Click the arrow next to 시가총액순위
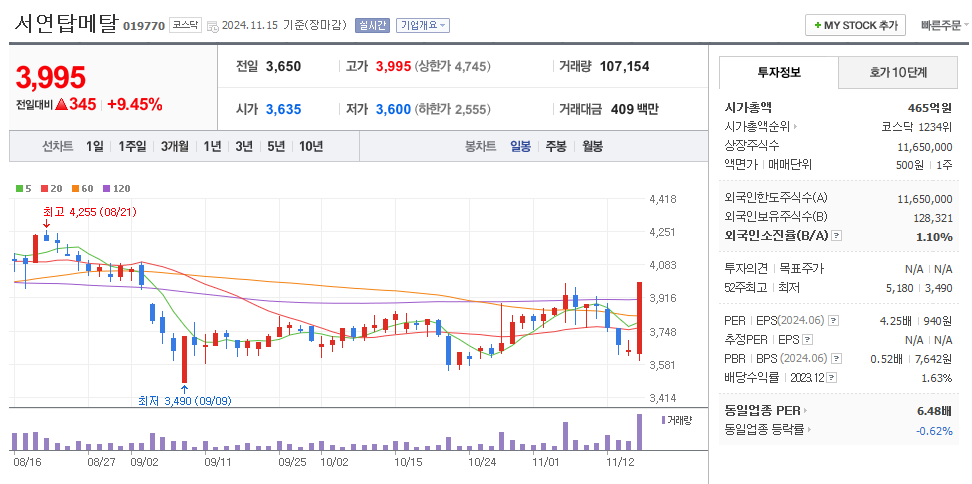This screenshot has height=484, width=972. point(795,127)
